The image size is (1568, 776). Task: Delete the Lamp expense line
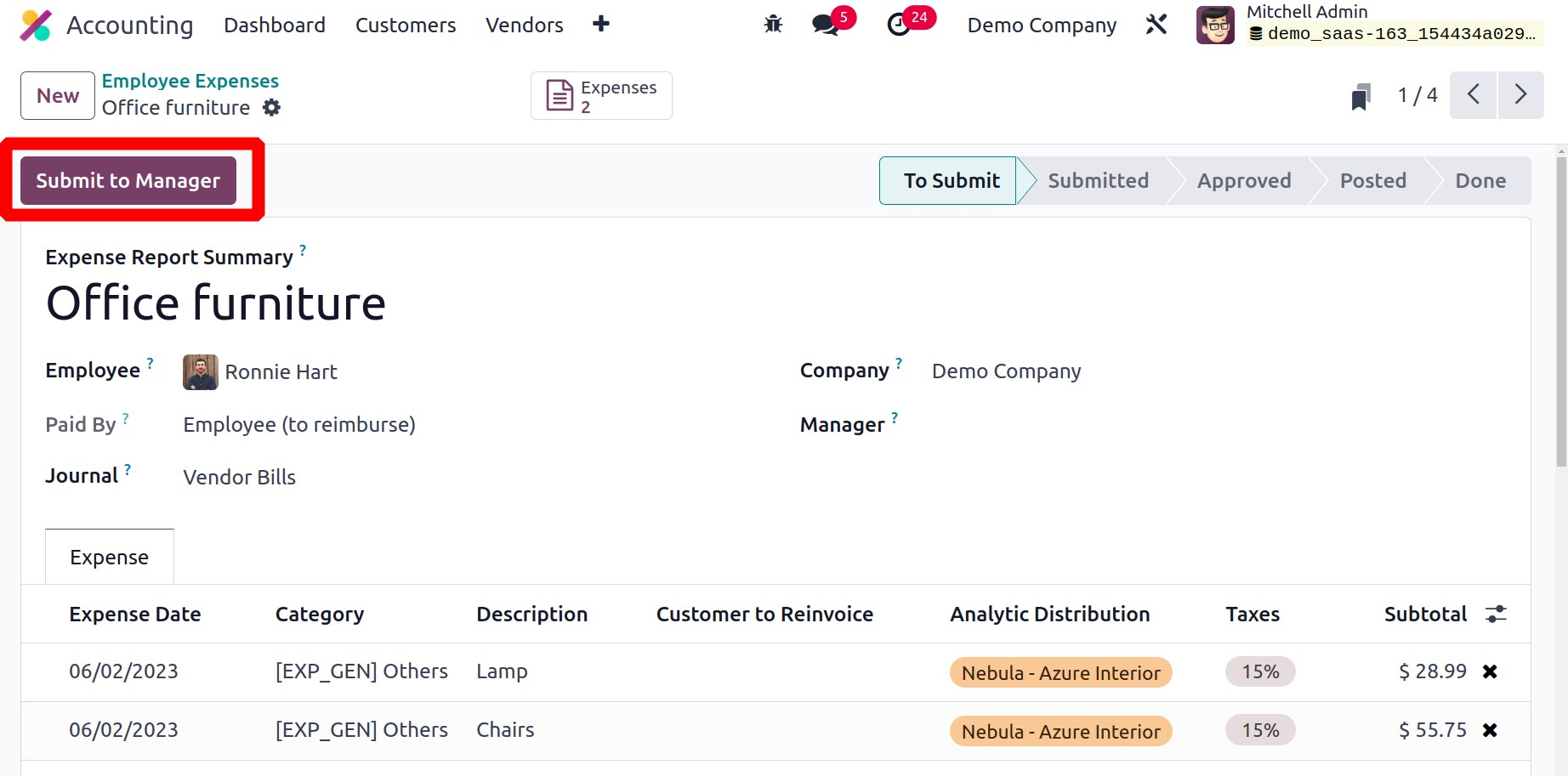[1490, 671]
